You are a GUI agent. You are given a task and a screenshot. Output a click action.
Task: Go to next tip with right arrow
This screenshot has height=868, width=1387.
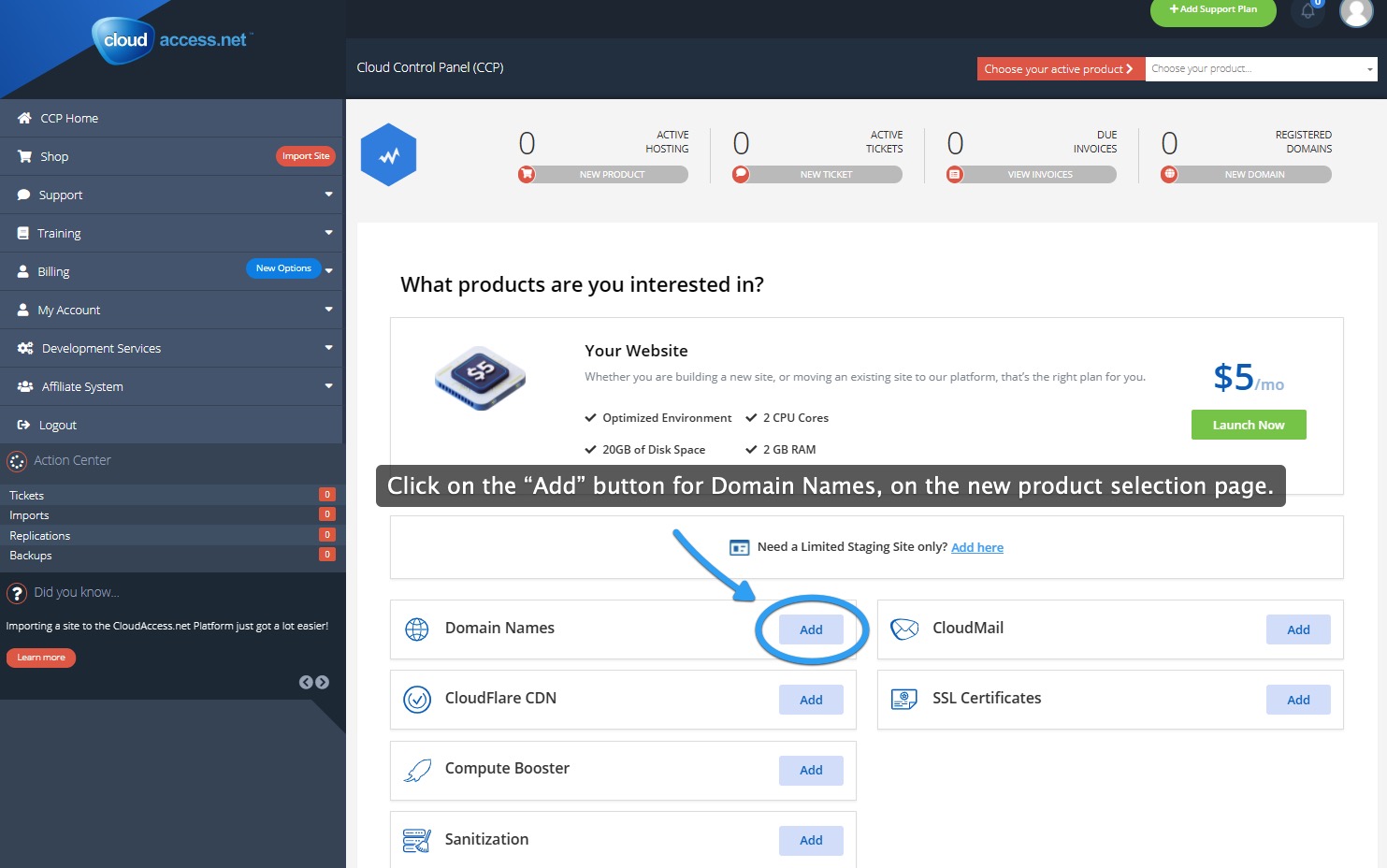tap(322, 683)
